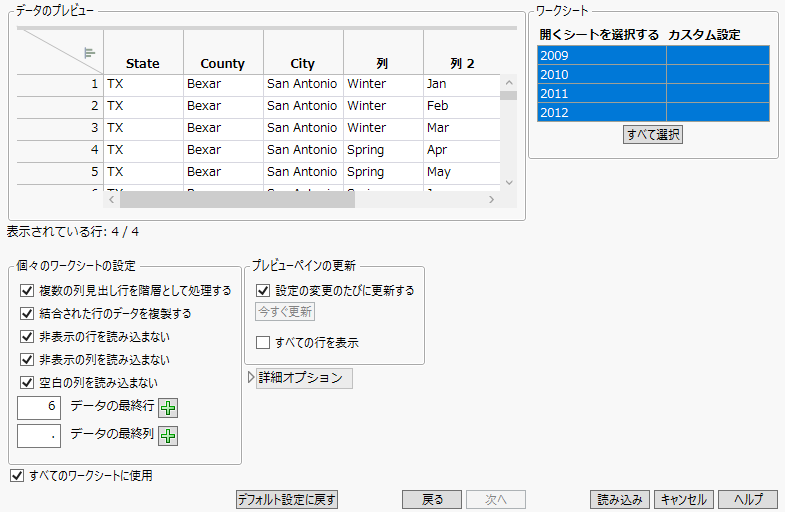Viewport: 785px width, 512px height.
Task: Click the 開くシートを選択する column header
Action: coord(599,35)
